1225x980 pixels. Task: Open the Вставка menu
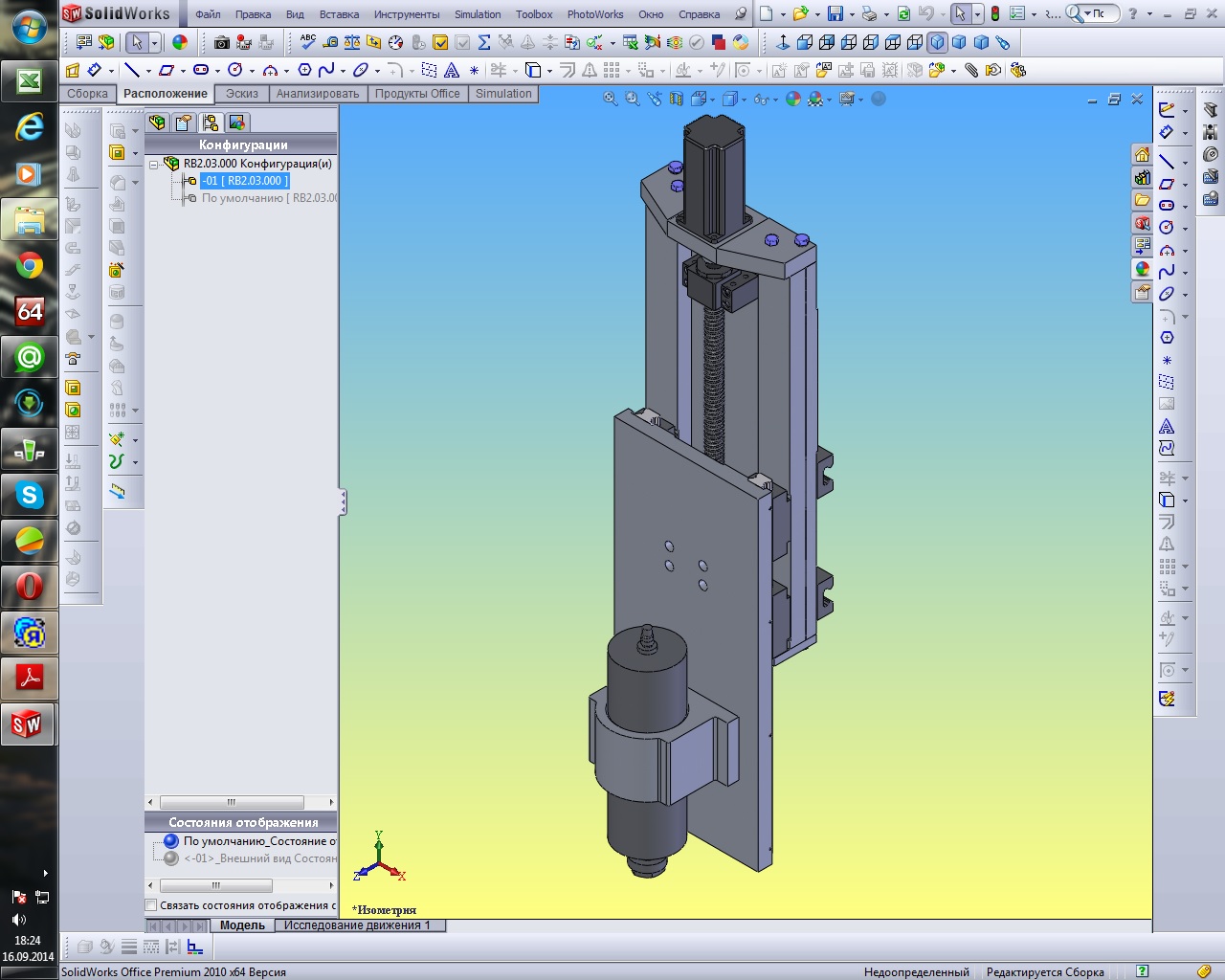(x=339, y=14)
